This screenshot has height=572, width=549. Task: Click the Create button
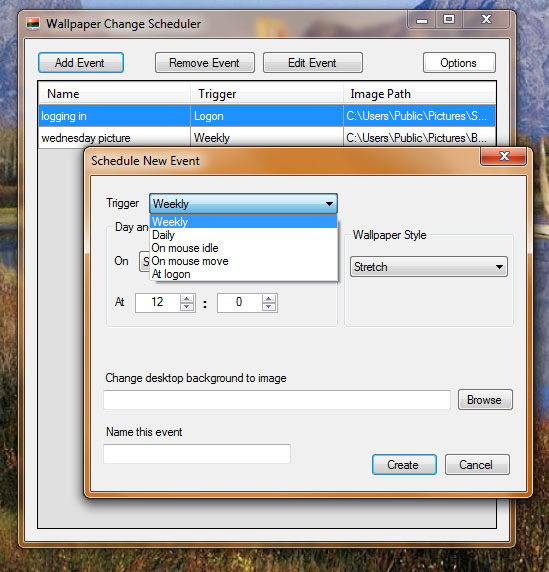404,465
